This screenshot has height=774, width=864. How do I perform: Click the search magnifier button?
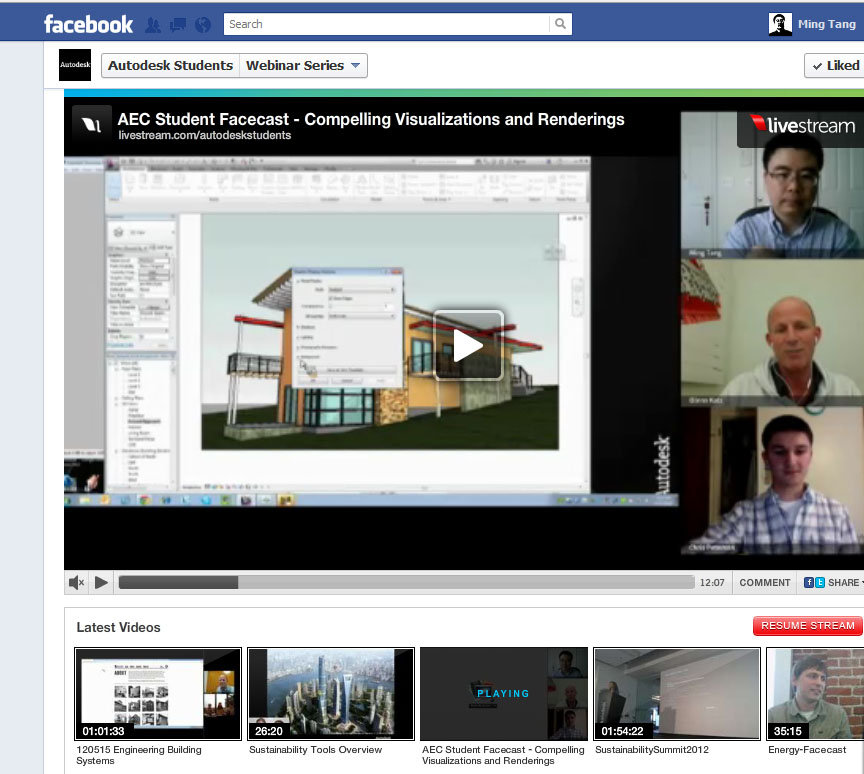pos(560,24)
